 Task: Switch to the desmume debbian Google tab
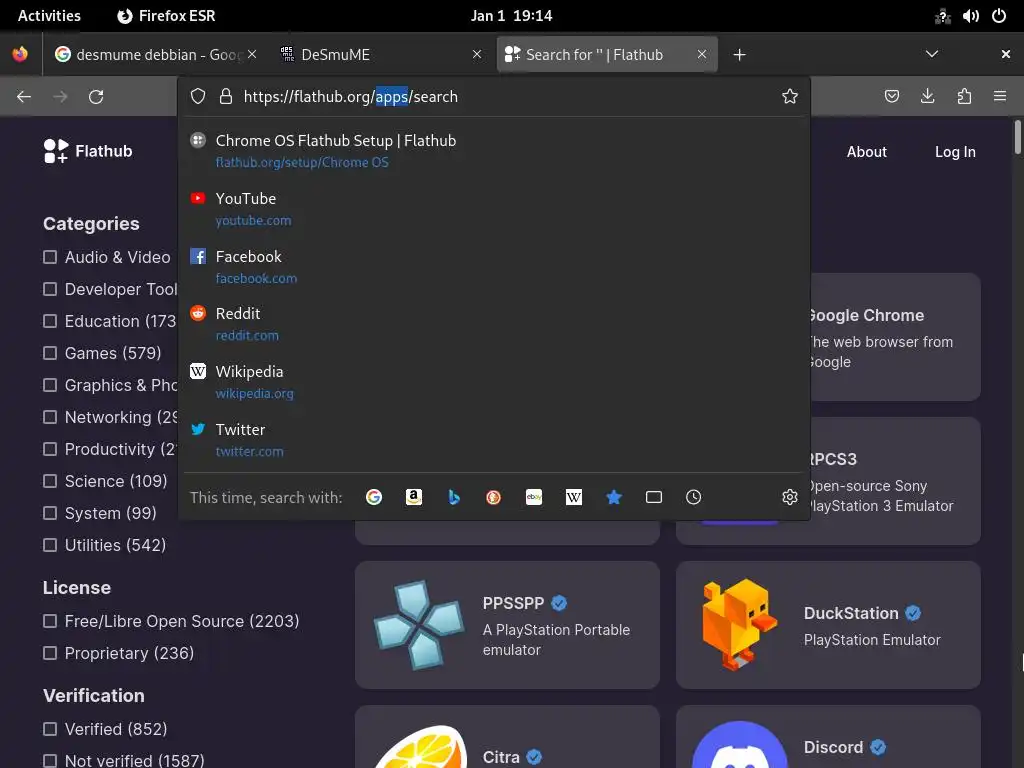pyautogui.click(x=155, y=55)
